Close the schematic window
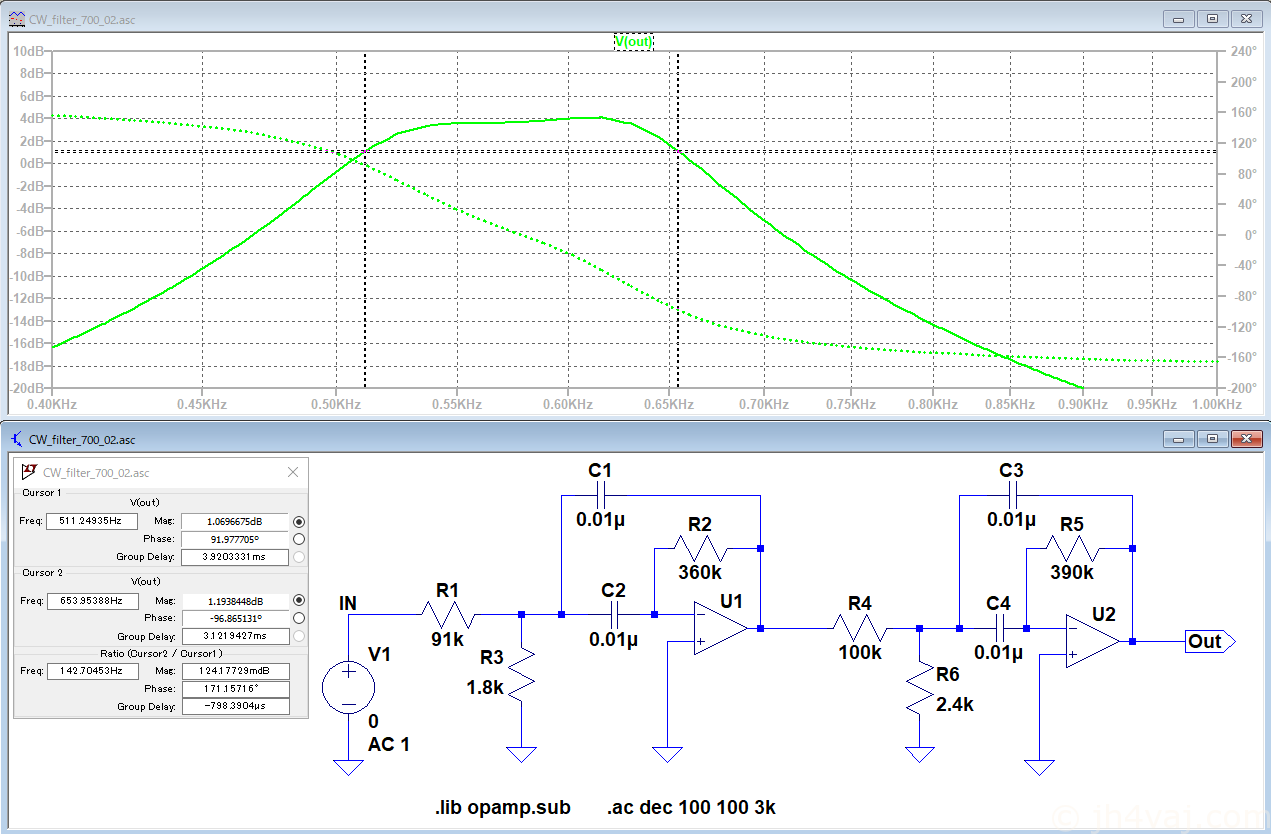The image size is (1271, 834). 1245,439
